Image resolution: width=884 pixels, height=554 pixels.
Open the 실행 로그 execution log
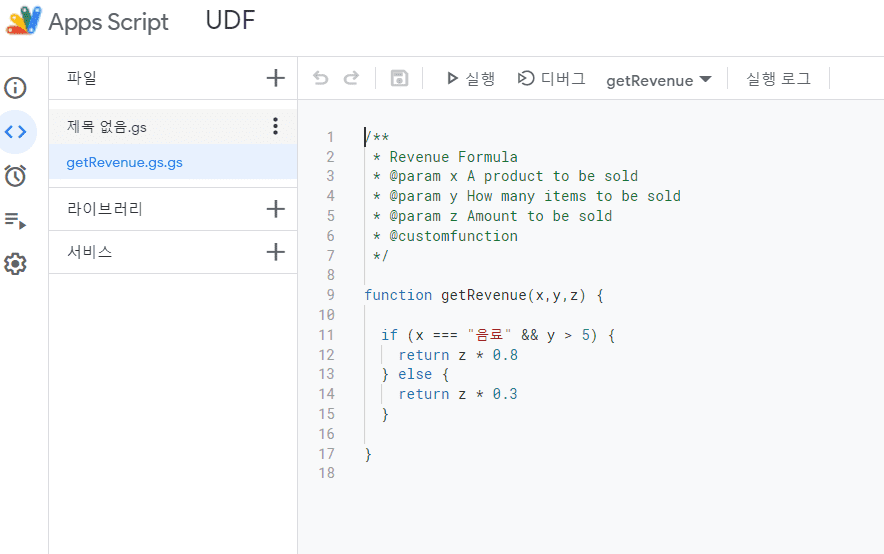point(779,78)
